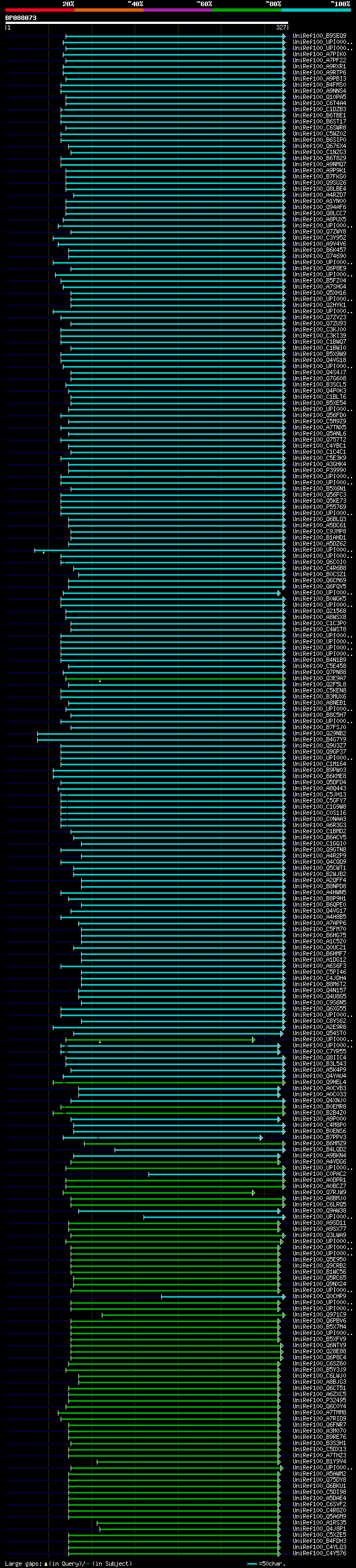Click the UniRef100_O74690 label

tap(319, 256)
